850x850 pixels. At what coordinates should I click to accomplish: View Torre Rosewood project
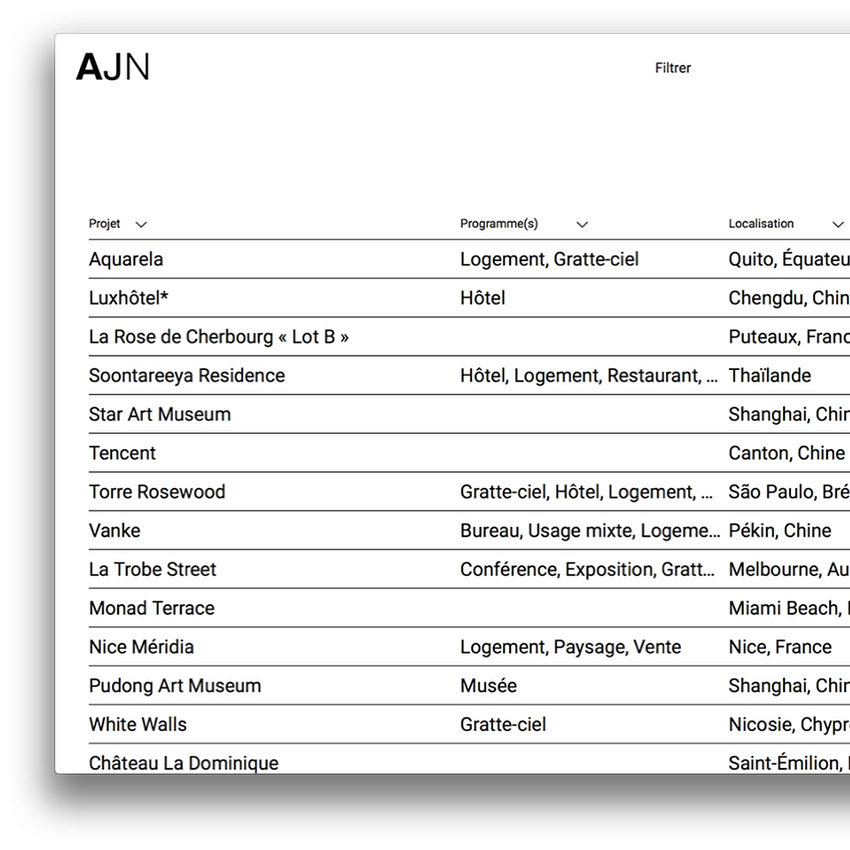pyautogui.click(x=157, y=492)
